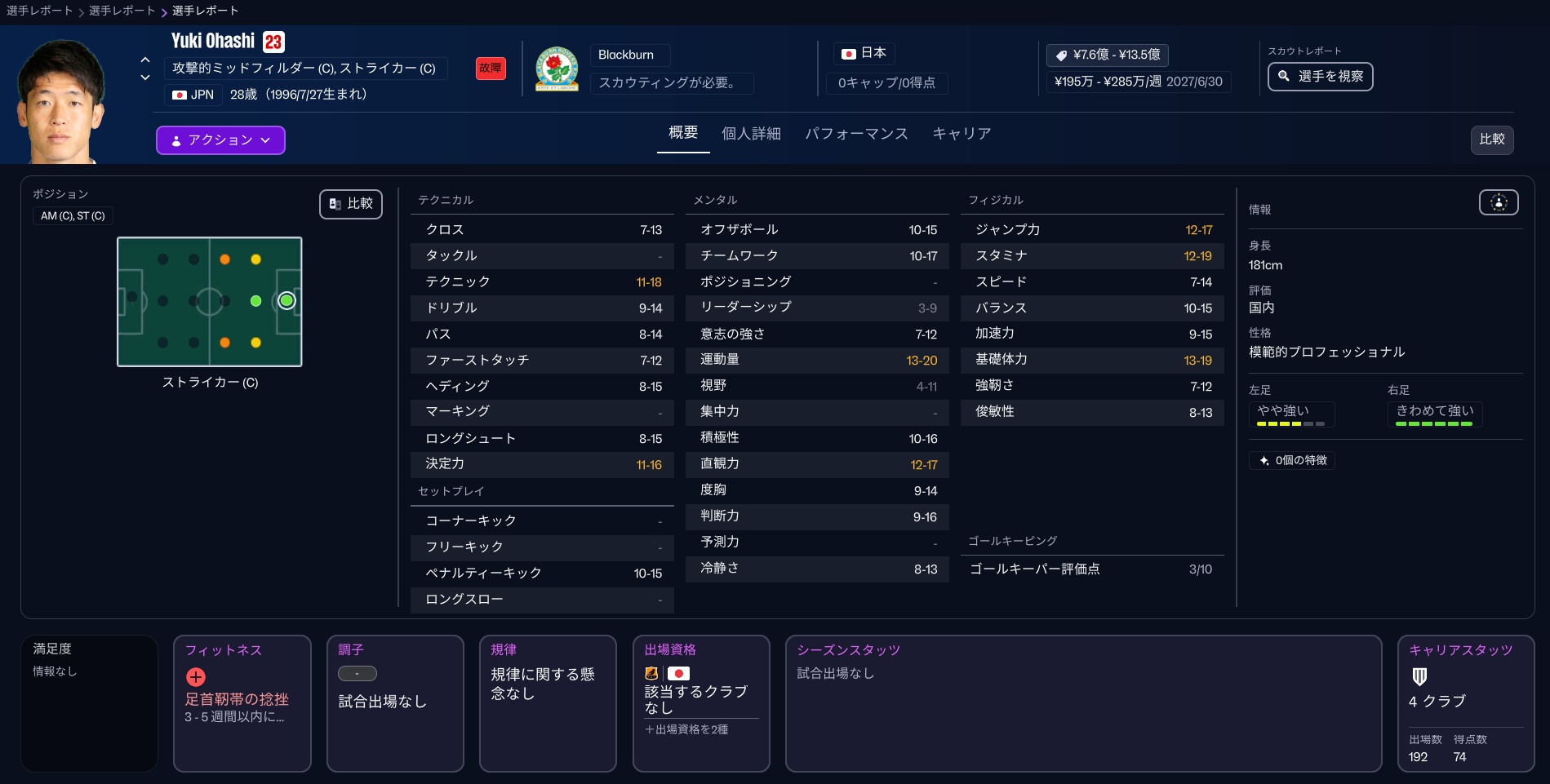This screenshot has height=784, width=1550.
Task: Click the 比較 button in position panel
Action: click(x=351, y=204)
